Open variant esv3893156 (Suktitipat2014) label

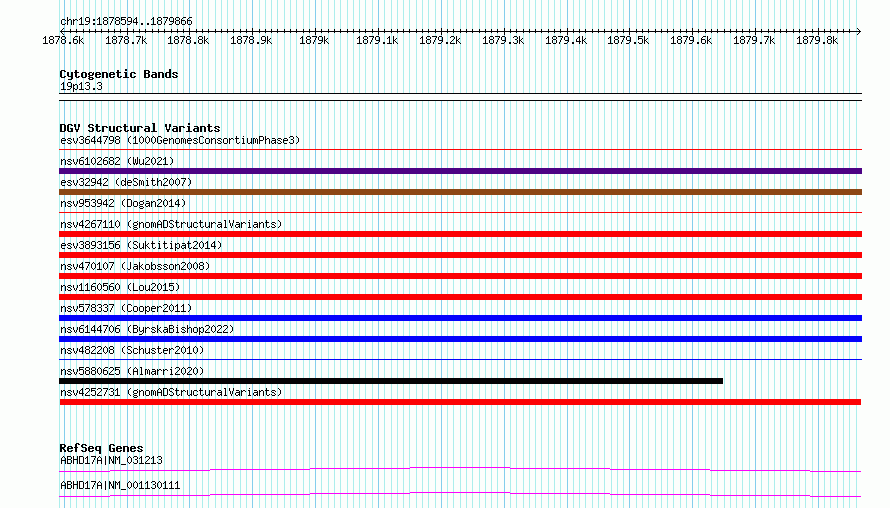141,245
